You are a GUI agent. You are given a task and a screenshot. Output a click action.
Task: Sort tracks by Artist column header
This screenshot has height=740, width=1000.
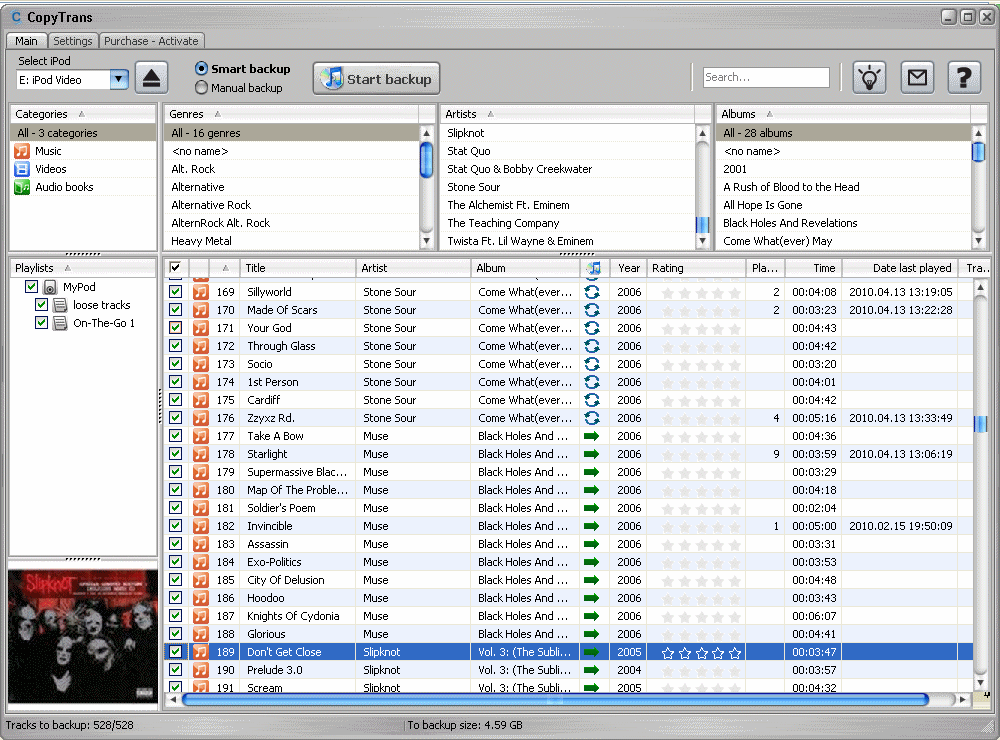tap(413, 268)
